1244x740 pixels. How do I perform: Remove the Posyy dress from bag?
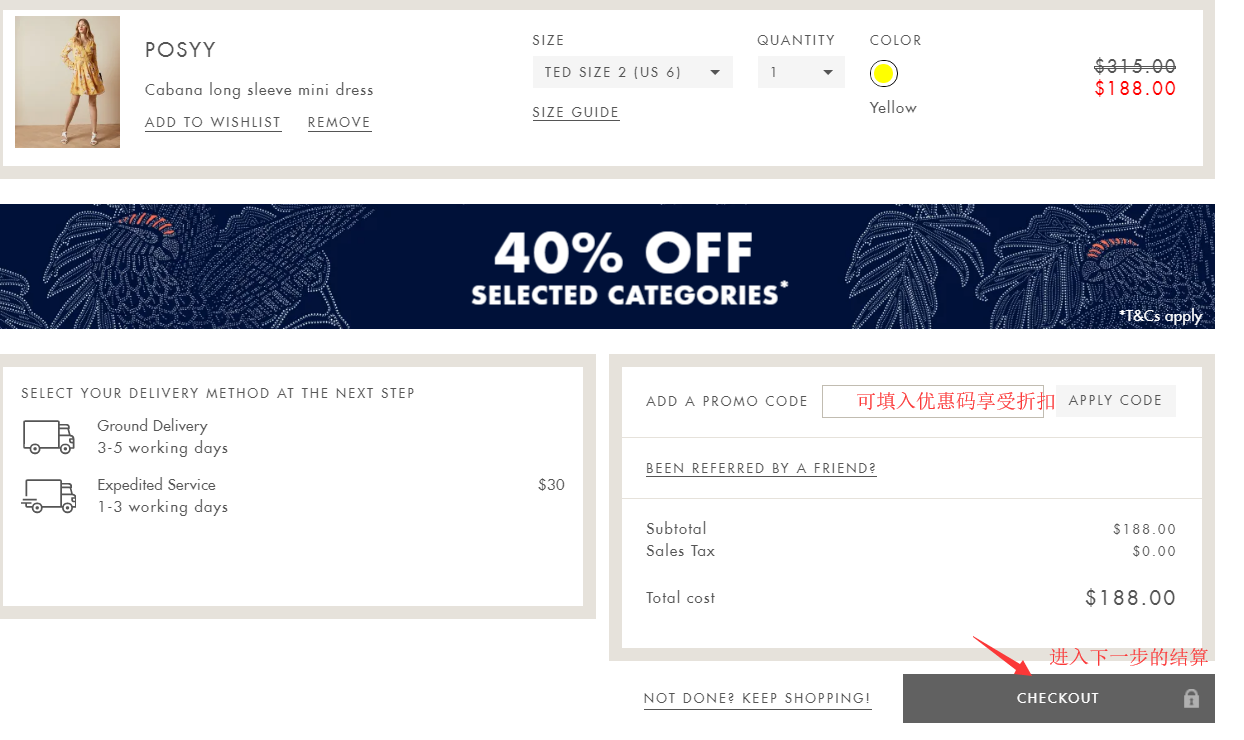coord(339,122)
